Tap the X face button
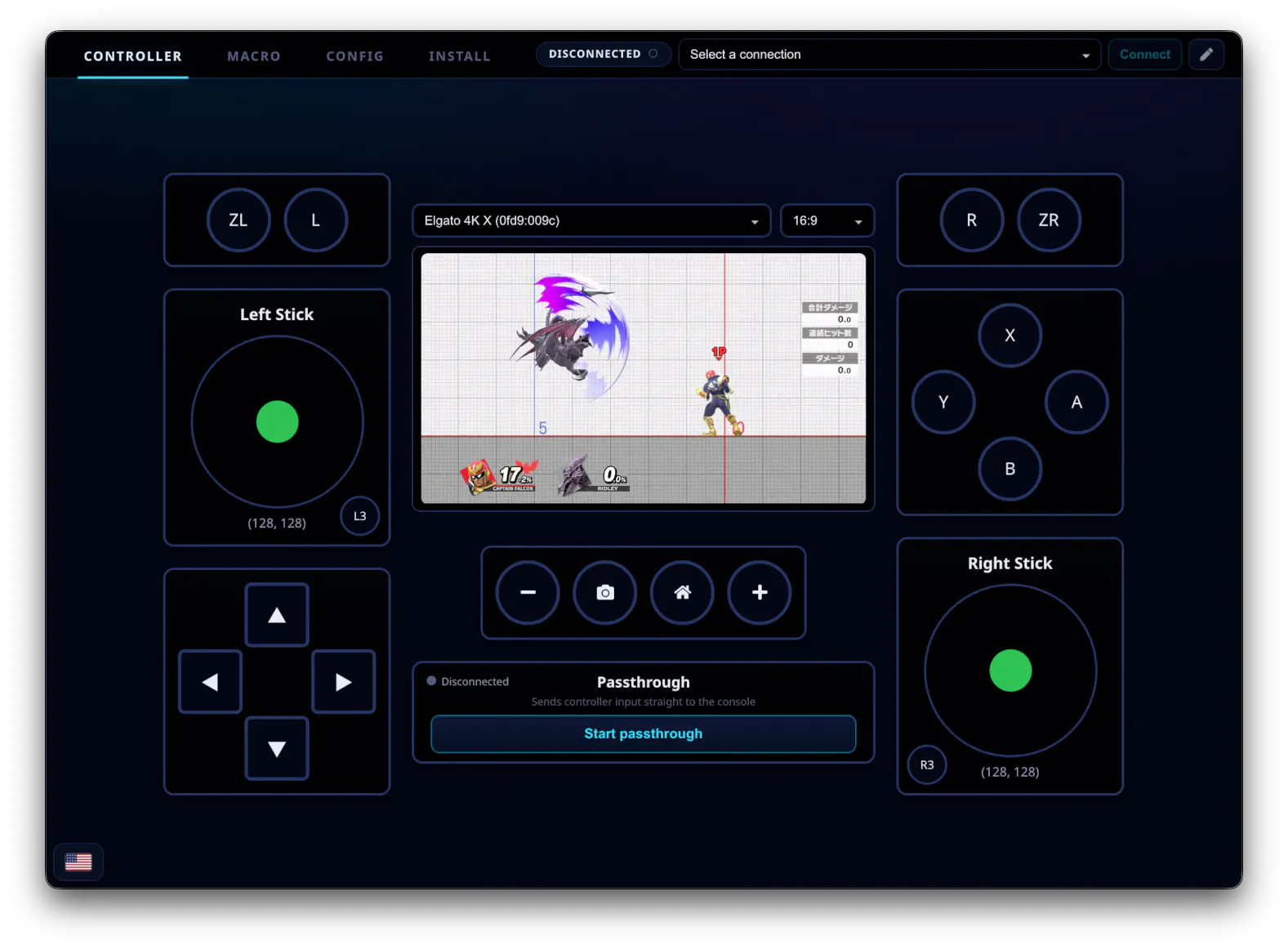 [1010, 336]
